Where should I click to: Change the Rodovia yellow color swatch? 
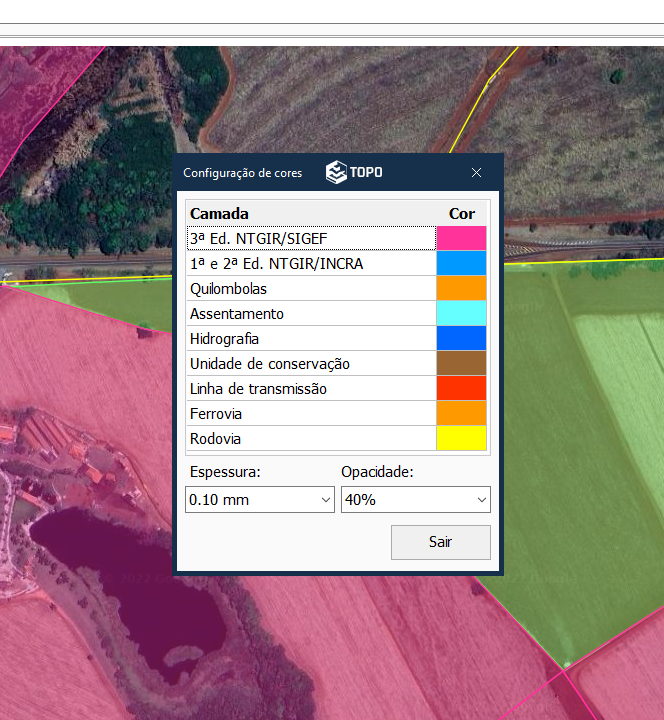coord(461,438)
